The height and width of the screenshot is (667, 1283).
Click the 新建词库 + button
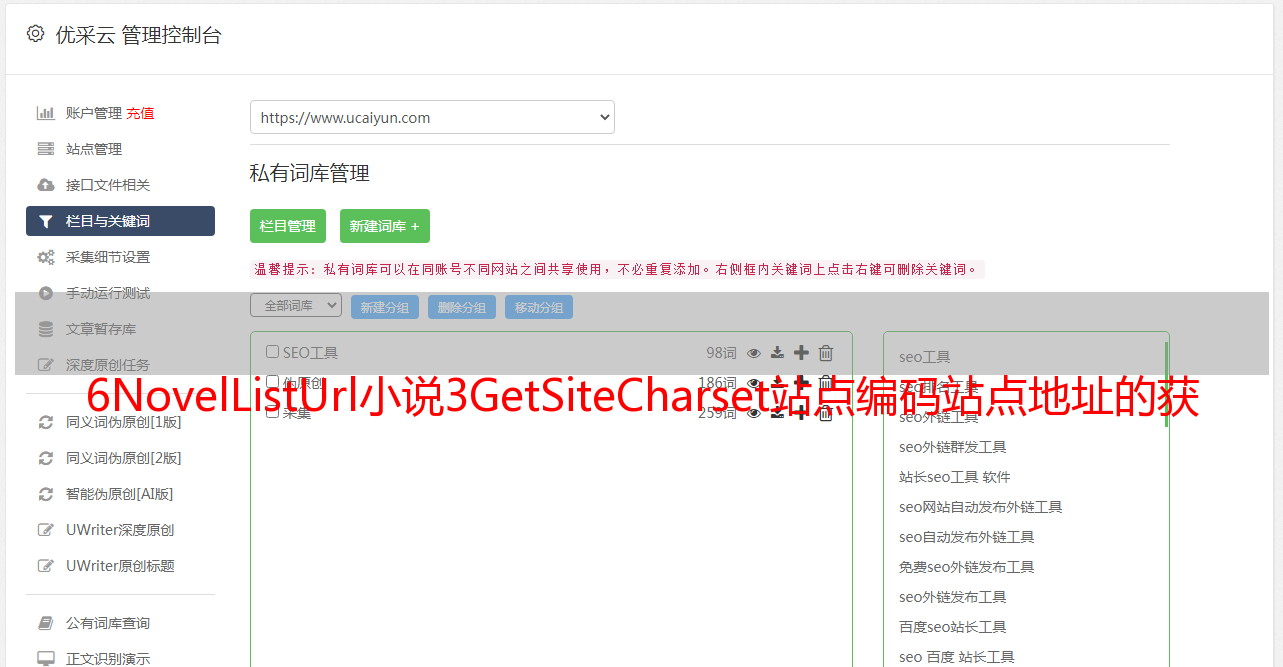pos(385,226)
